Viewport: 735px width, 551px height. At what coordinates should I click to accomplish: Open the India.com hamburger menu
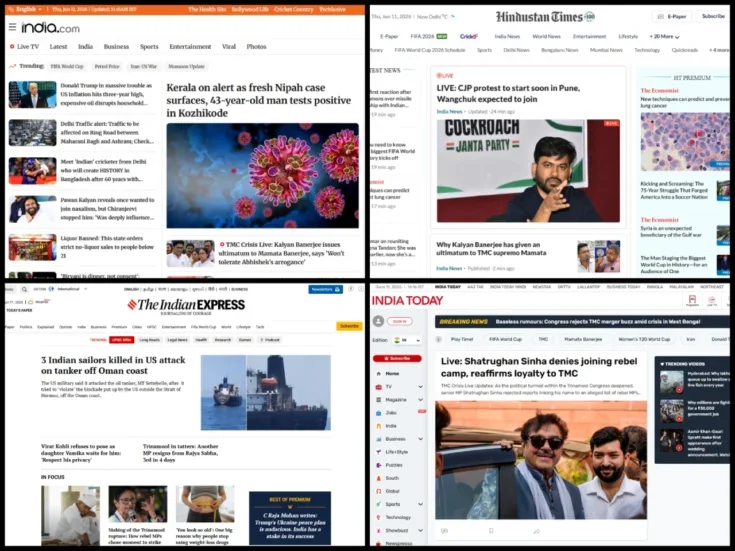(12, 27)
